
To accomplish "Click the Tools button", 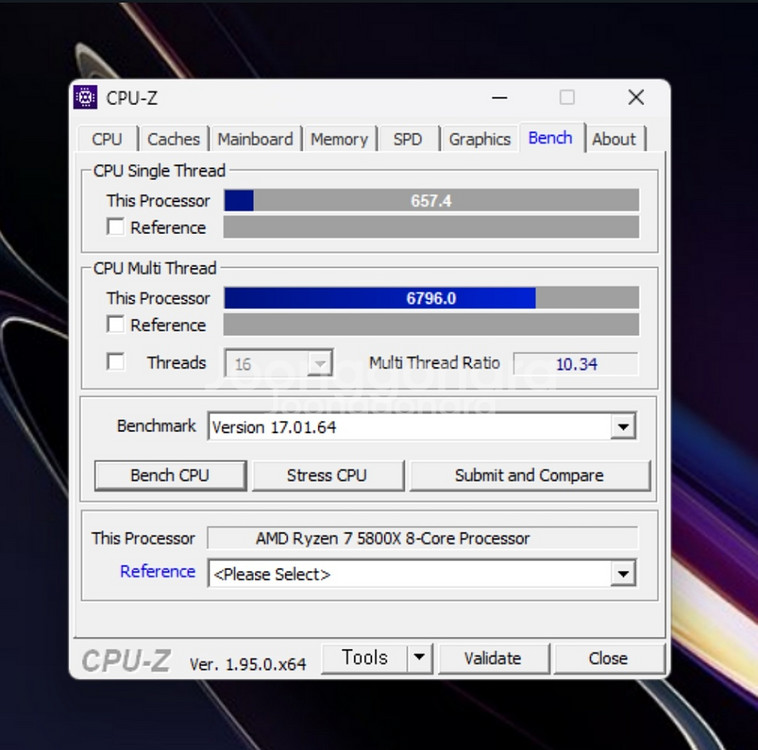I will 364,658.
